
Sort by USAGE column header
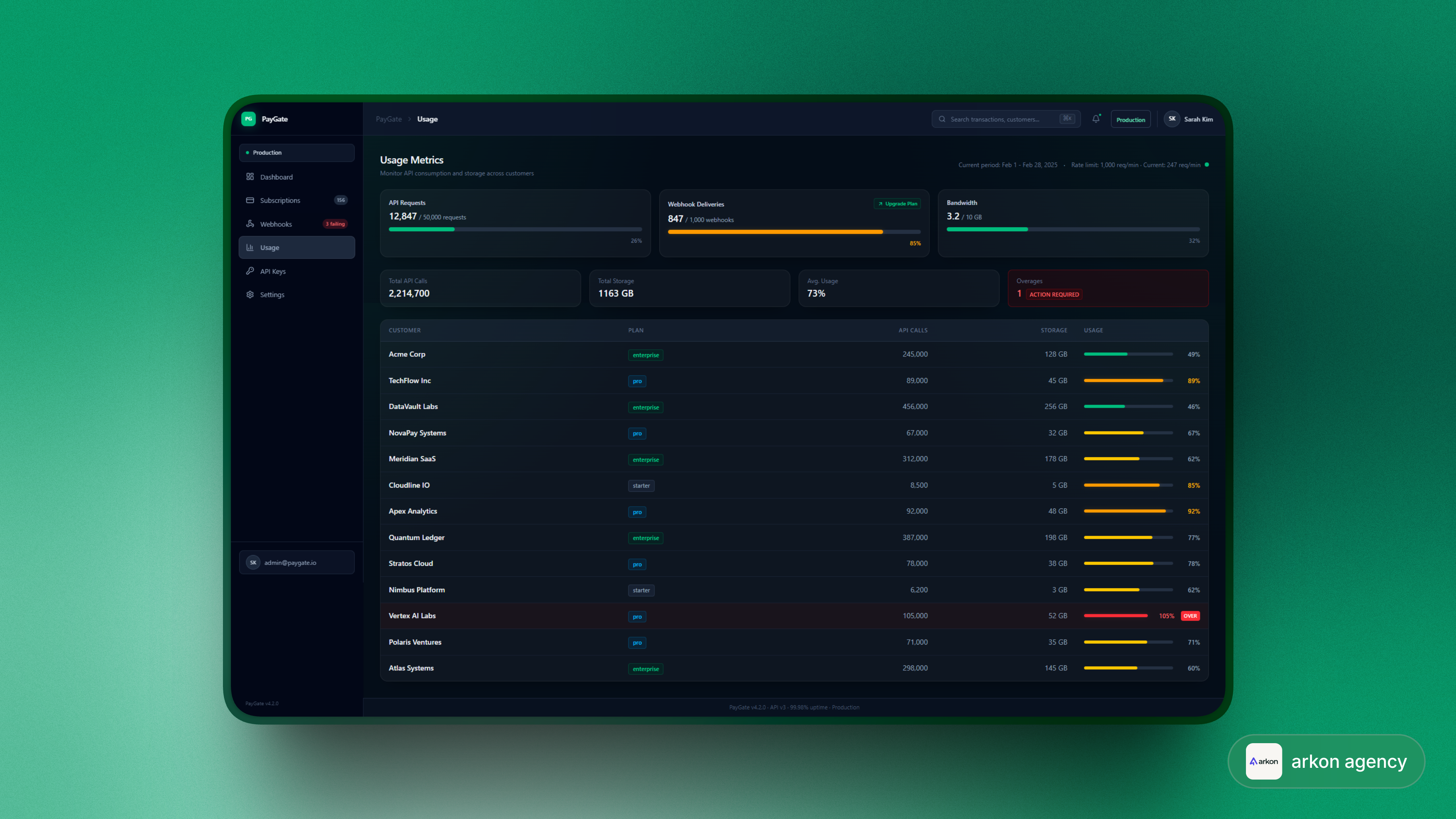point(1093,330)
